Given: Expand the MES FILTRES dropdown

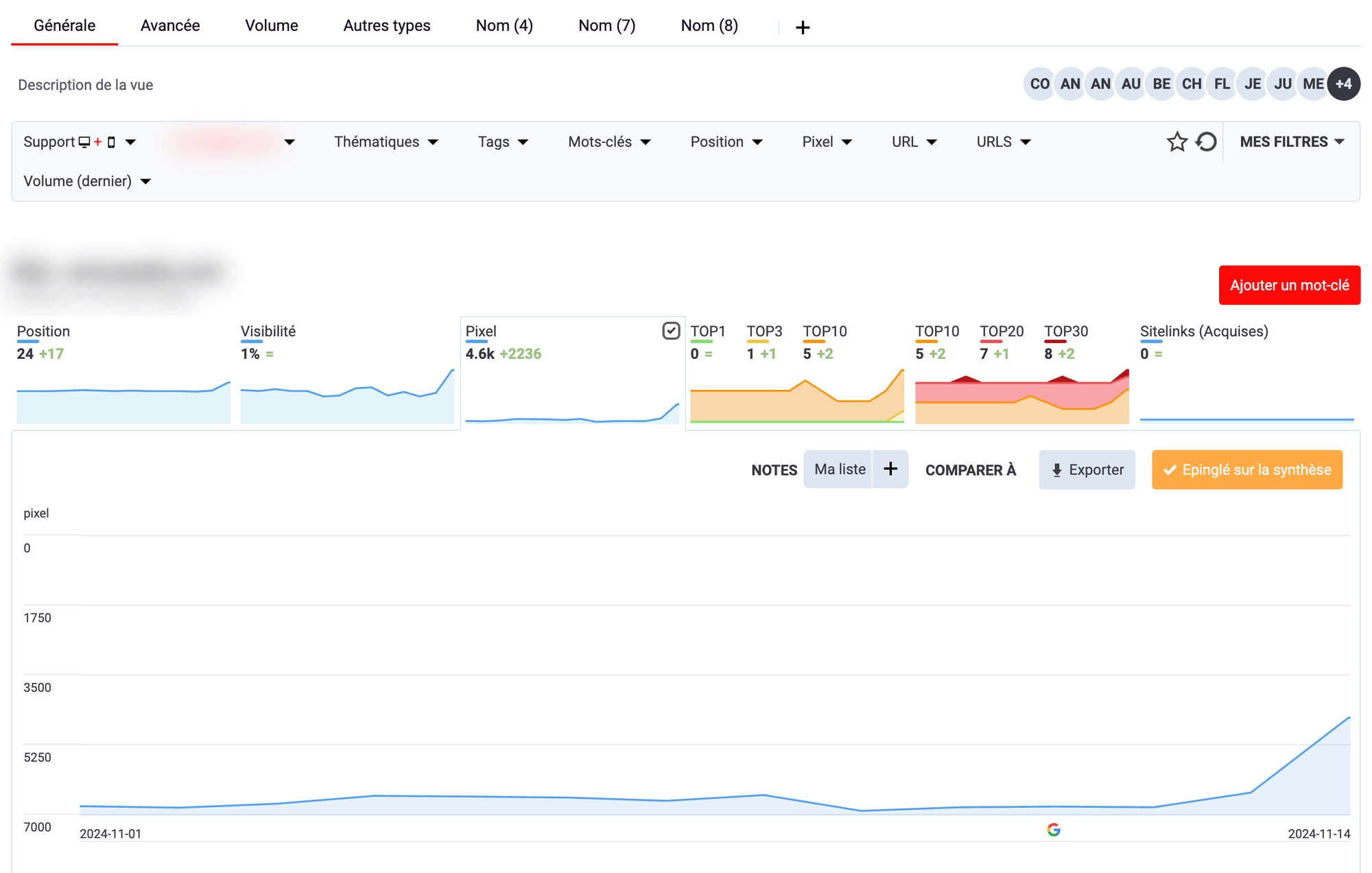Looking at the screenshot, I should (1291, 142).
